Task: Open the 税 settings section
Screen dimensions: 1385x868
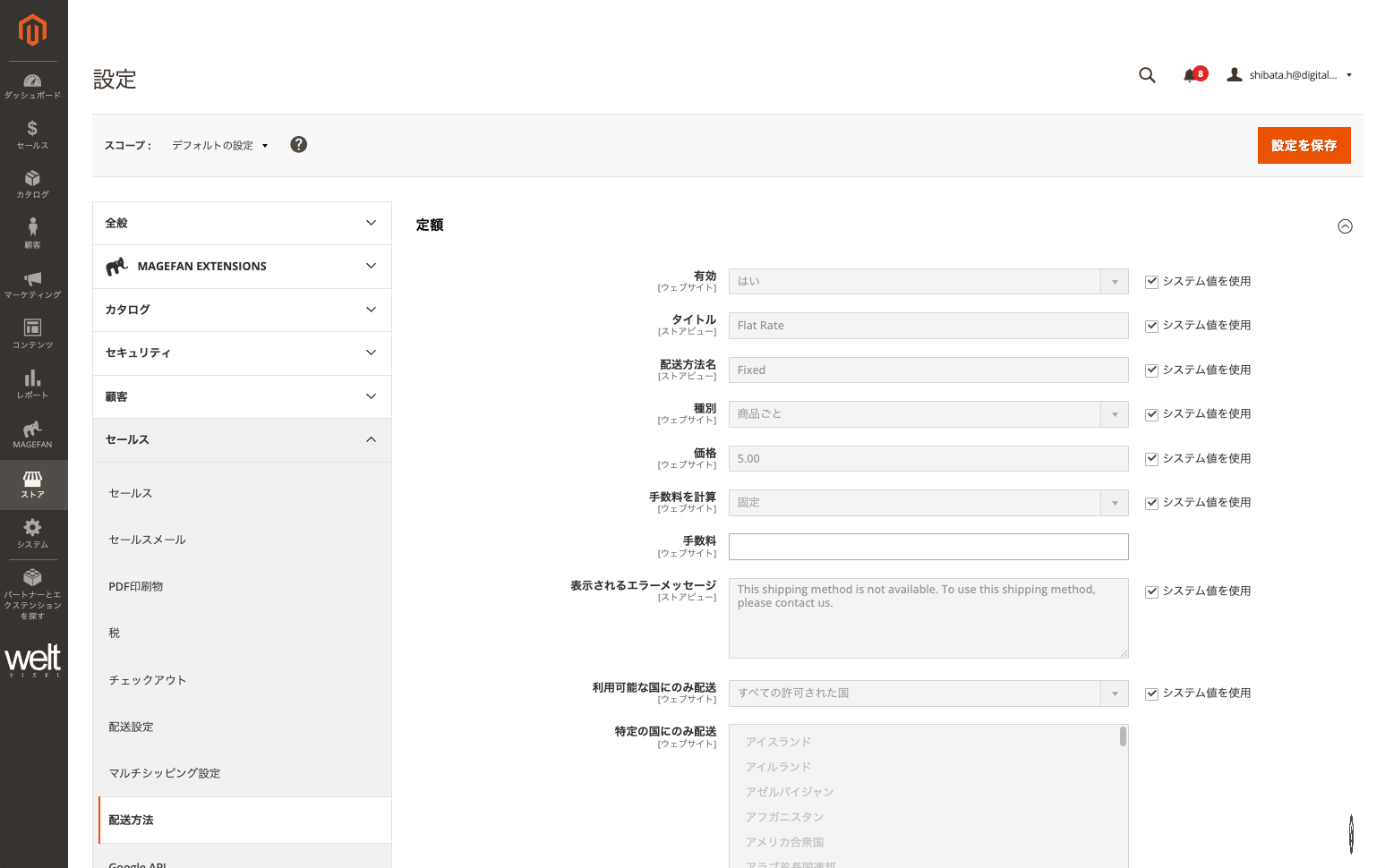Action: click(x=114, y=633)
